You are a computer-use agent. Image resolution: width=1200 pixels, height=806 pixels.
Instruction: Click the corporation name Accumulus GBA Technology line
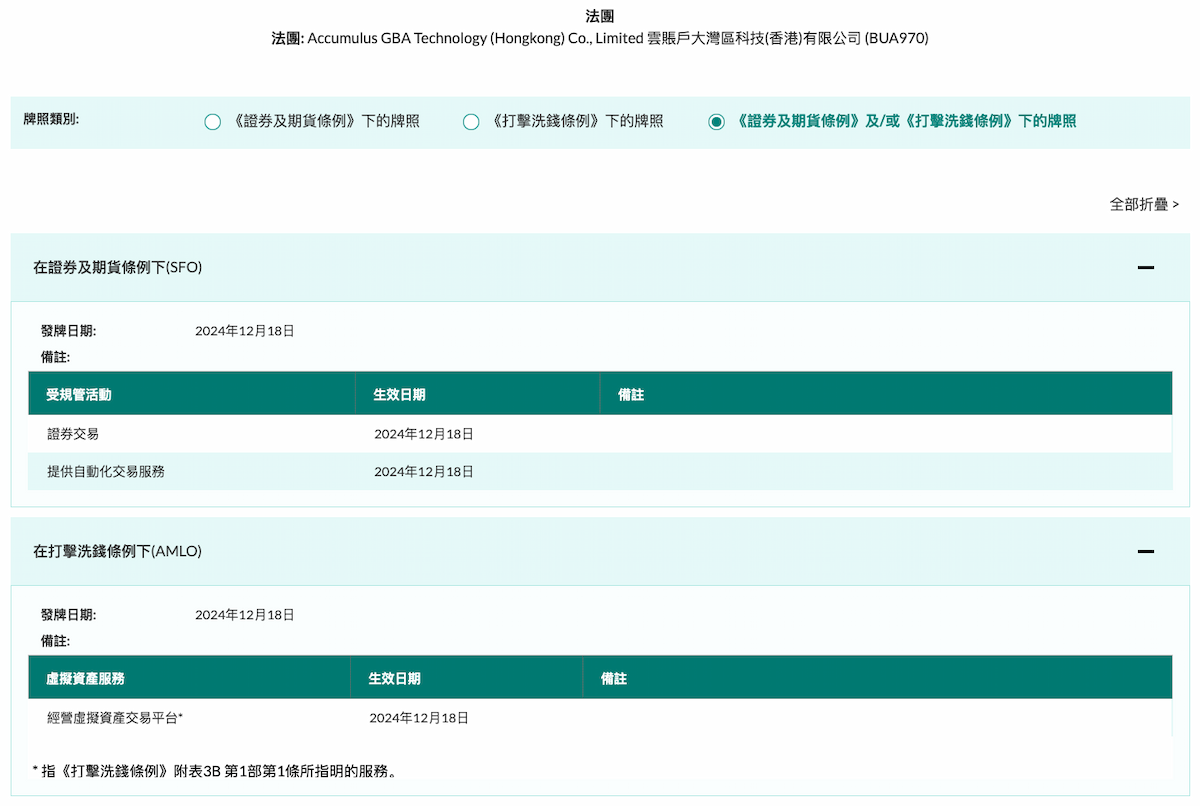point(600,39)
